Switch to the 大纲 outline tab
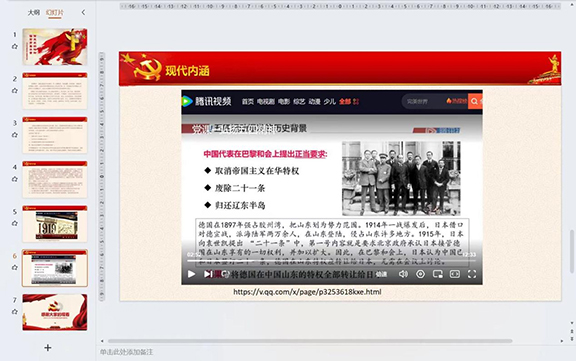This screenshot has height=361, width=576. click(34, 12)
